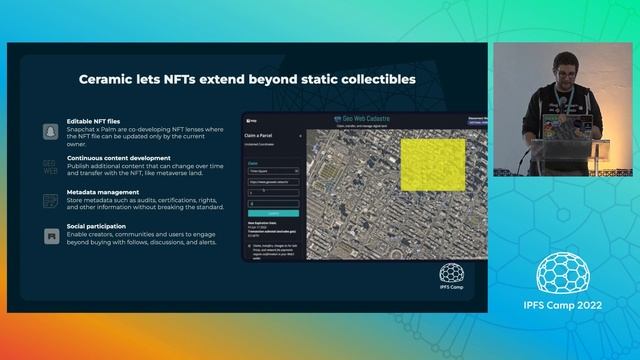Open the Claim dropdown in the parcel form

(273, 171)
